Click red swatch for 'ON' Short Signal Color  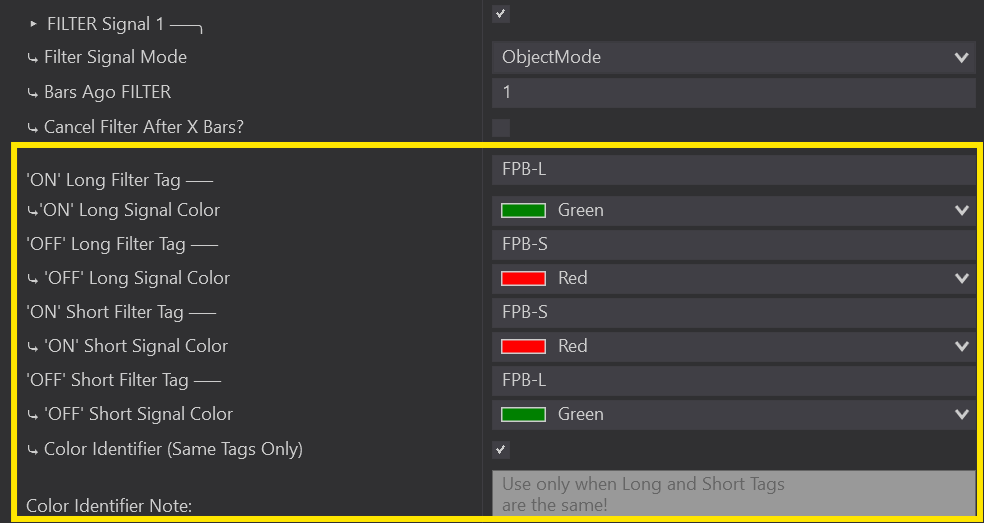point(523,347)
